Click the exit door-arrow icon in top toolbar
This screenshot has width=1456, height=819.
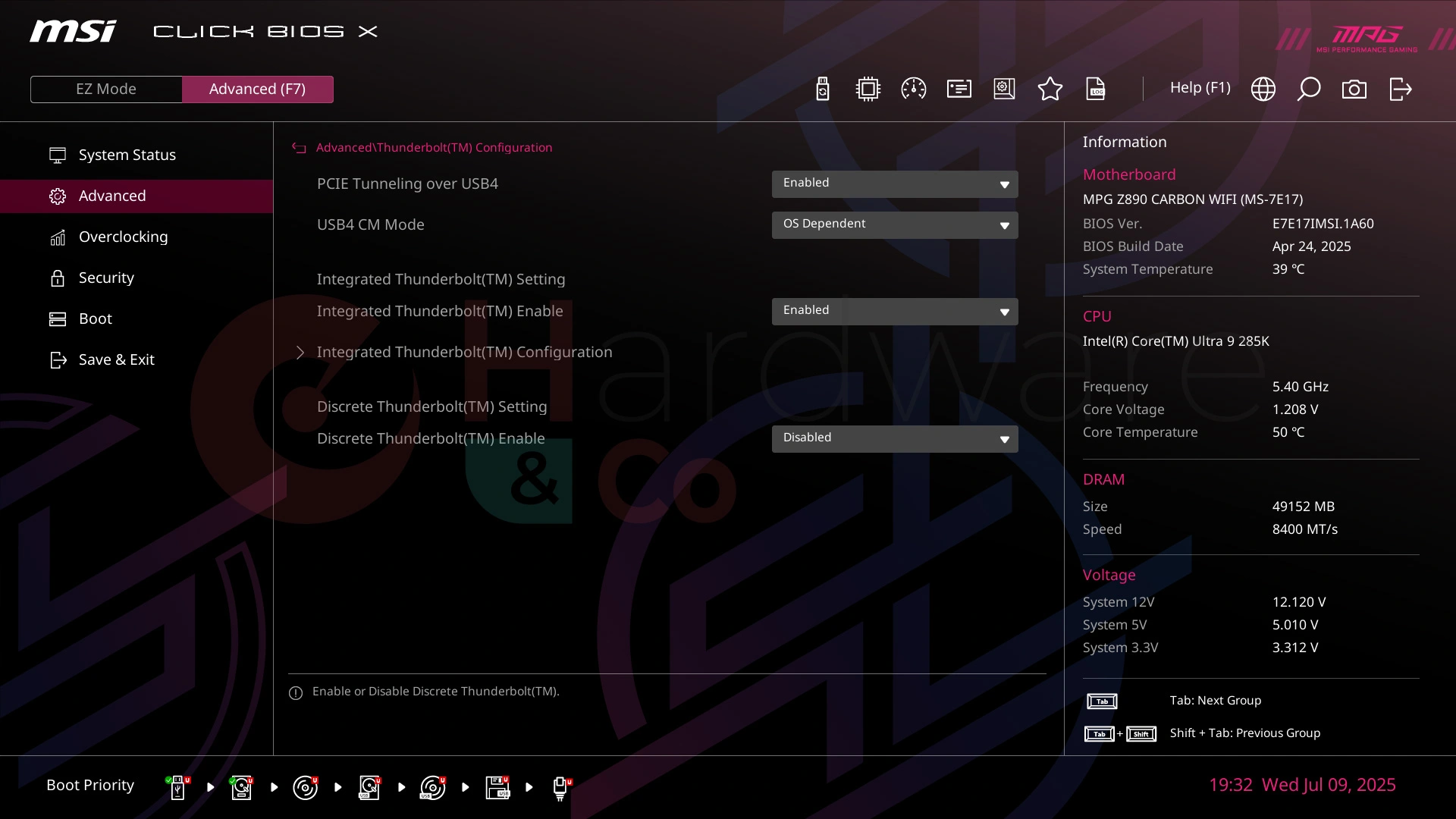coord(1400,89)
